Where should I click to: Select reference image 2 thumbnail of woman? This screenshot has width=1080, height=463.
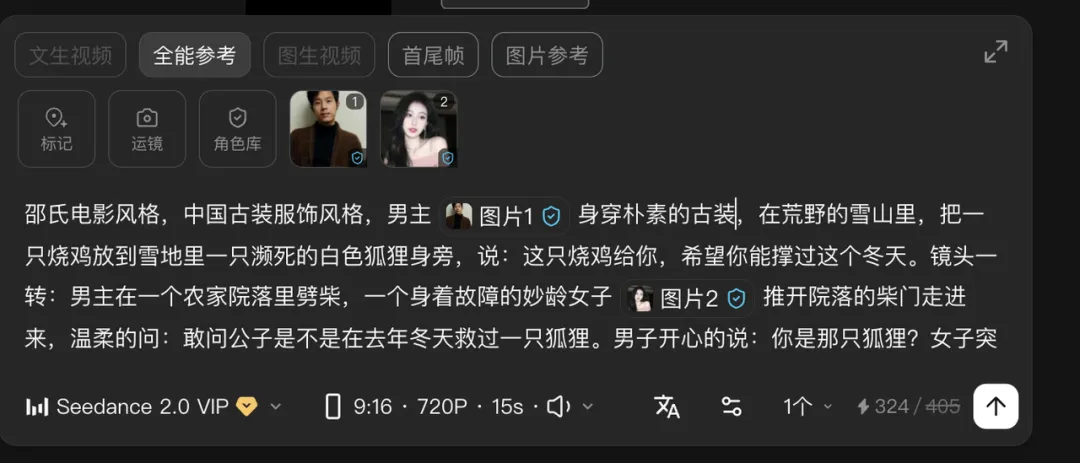[419, 129]
